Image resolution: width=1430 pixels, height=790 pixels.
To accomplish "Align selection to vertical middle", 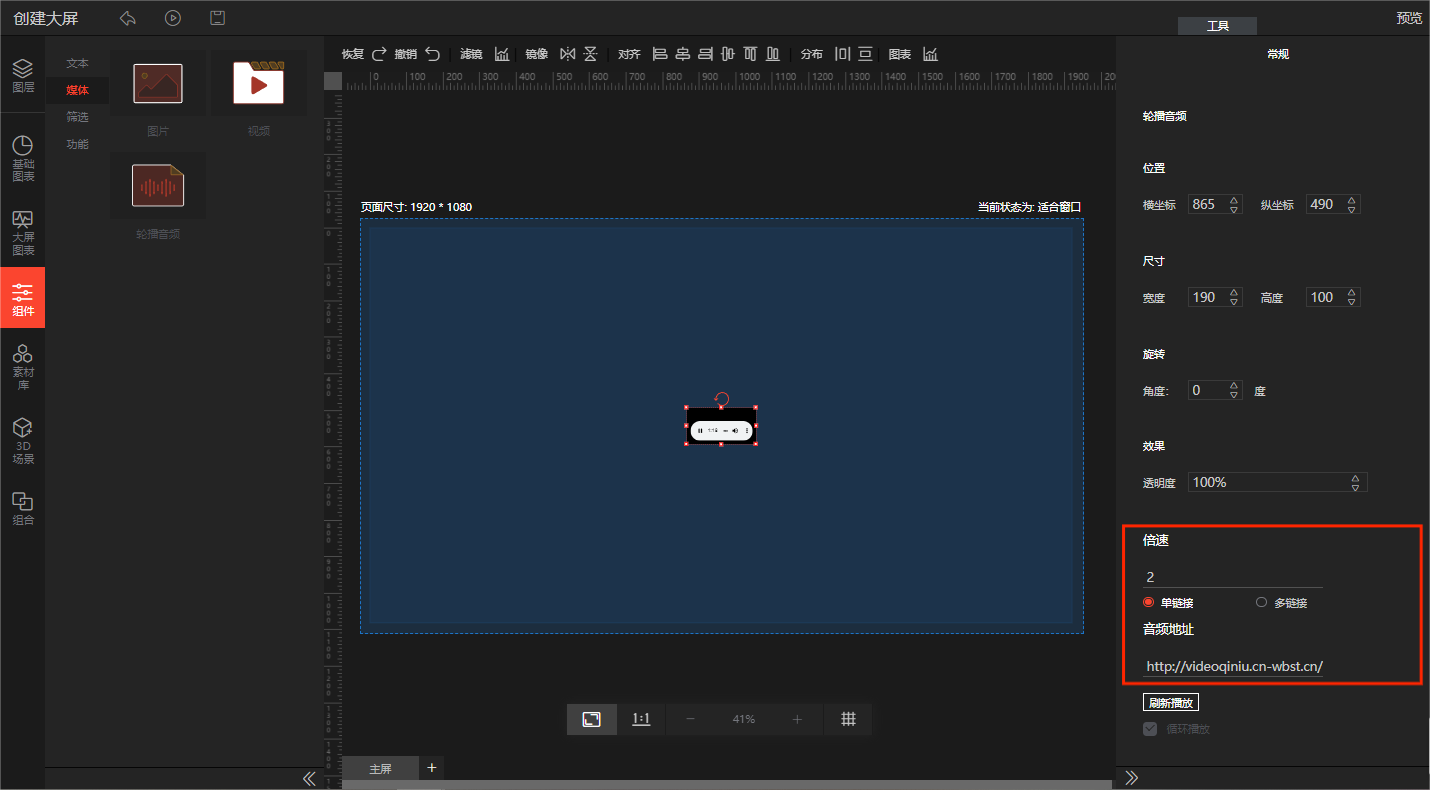I will (x=727, y=54).
